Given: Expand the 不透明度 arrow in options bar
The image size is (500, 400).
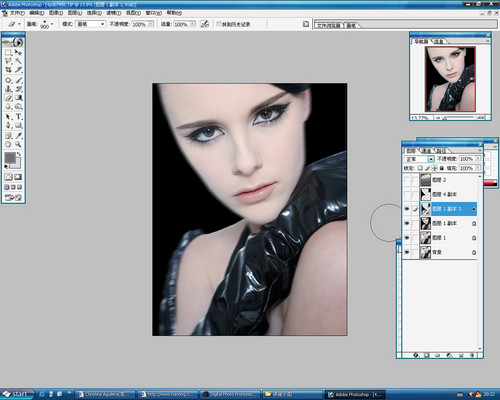Looking at the screenshot, I should pos(151,24).
